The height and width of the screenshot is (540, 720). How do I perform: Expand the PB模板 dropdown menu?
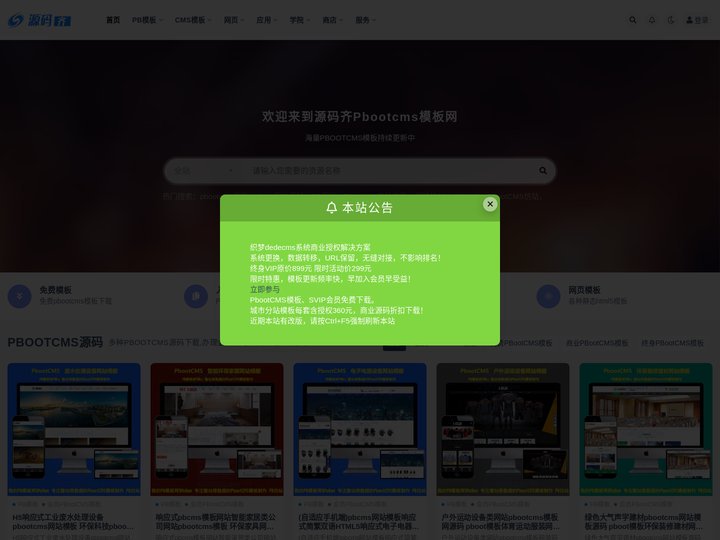click(x=147, y=20)
